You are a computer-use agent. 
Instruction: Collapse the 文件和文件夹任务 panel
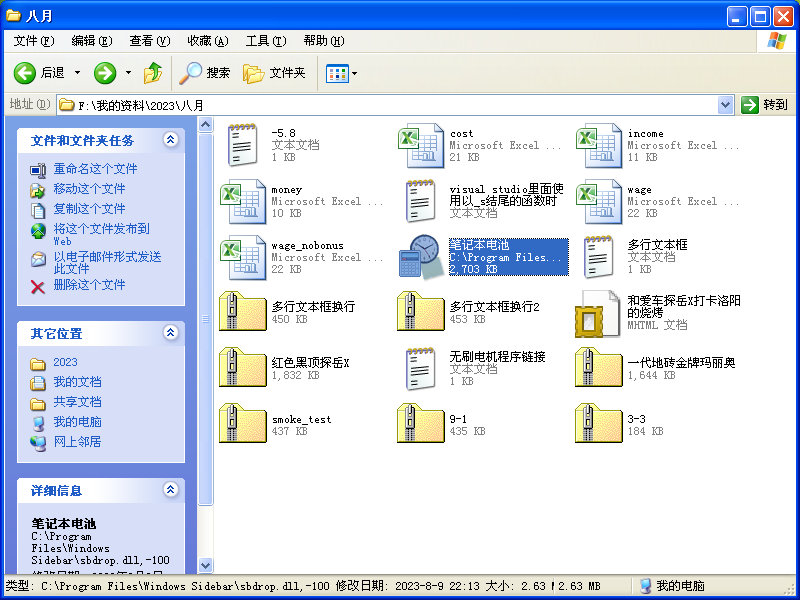[x=170, y=140]
